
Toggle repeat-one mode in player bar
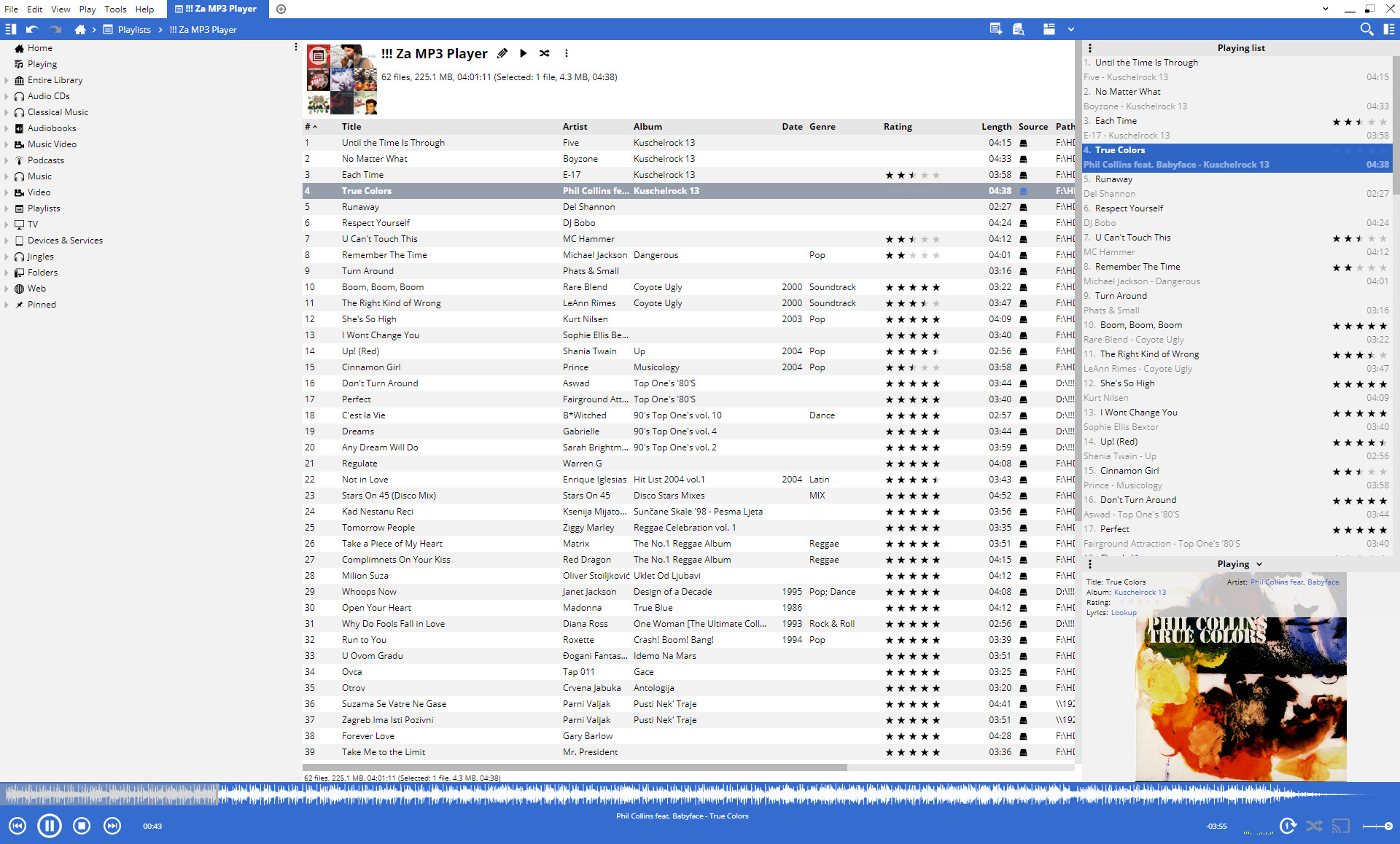(x=1288, y=826)
